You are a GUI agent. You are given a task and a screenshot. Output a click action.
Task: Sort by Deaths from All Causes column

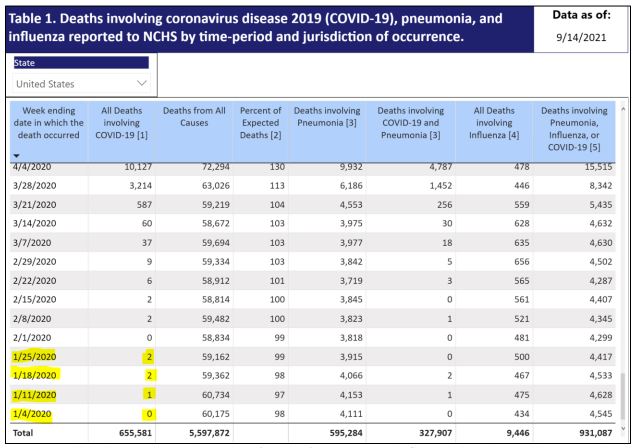(x=194, y=117)
